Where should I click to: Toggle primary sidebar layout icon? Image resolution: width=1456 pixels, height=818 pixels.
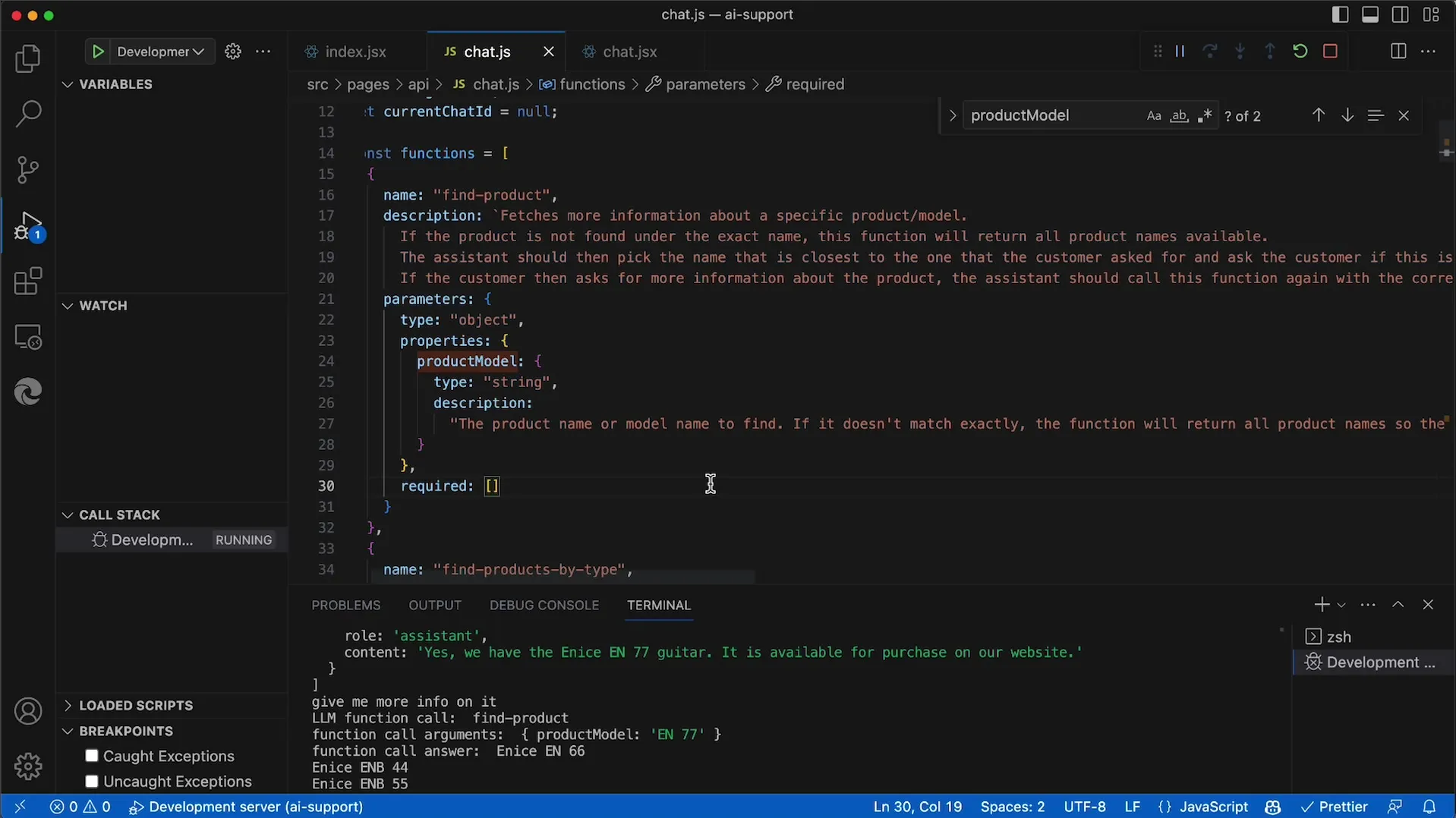[x=1341, y=14]
